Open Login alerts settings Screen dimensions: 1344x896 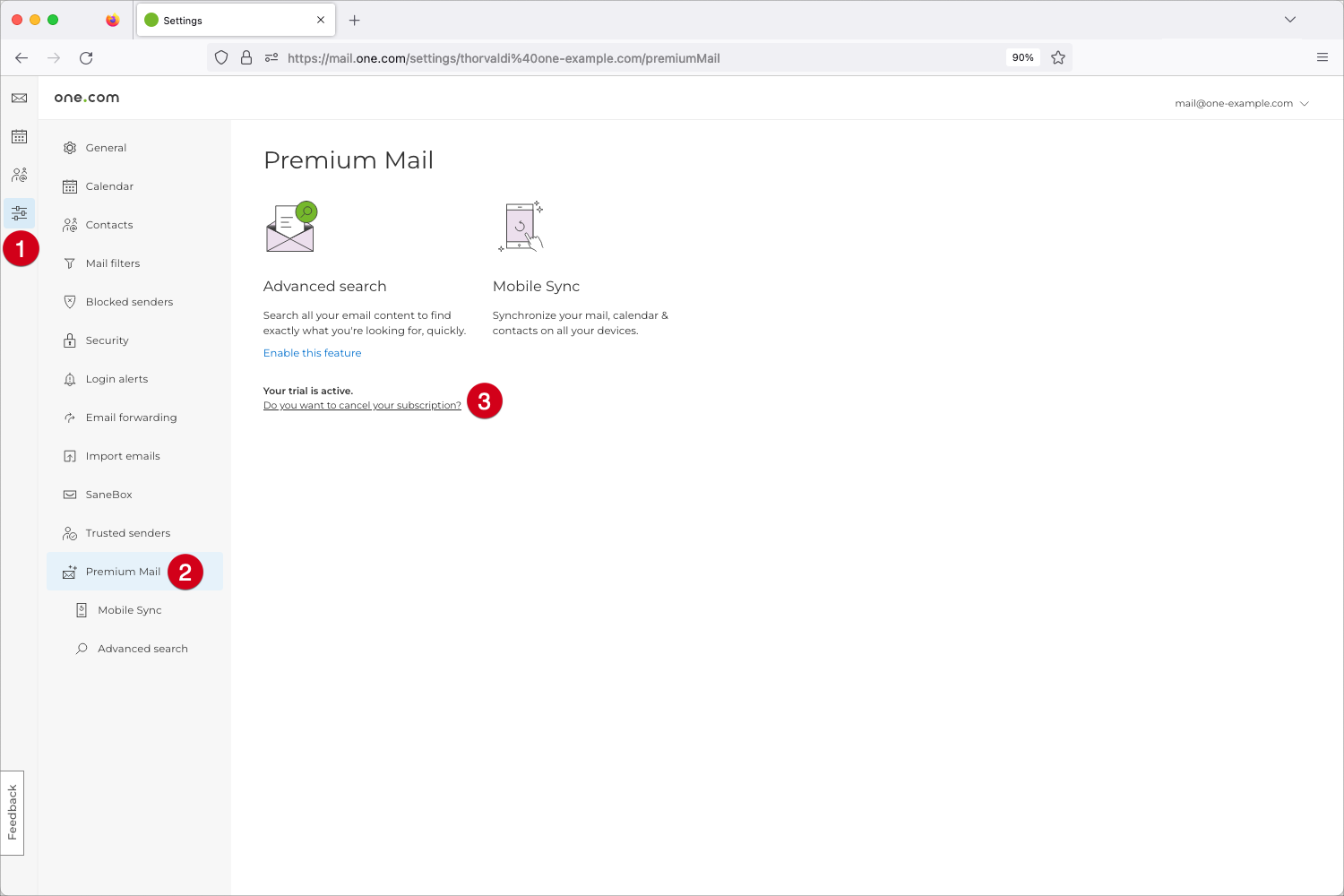(116, 378)
